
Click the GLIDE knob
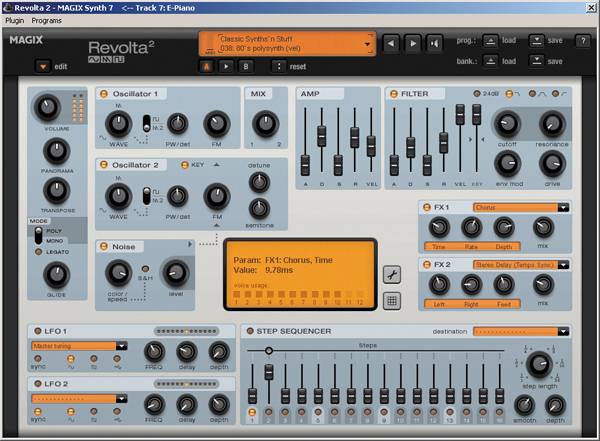(57, 275)
